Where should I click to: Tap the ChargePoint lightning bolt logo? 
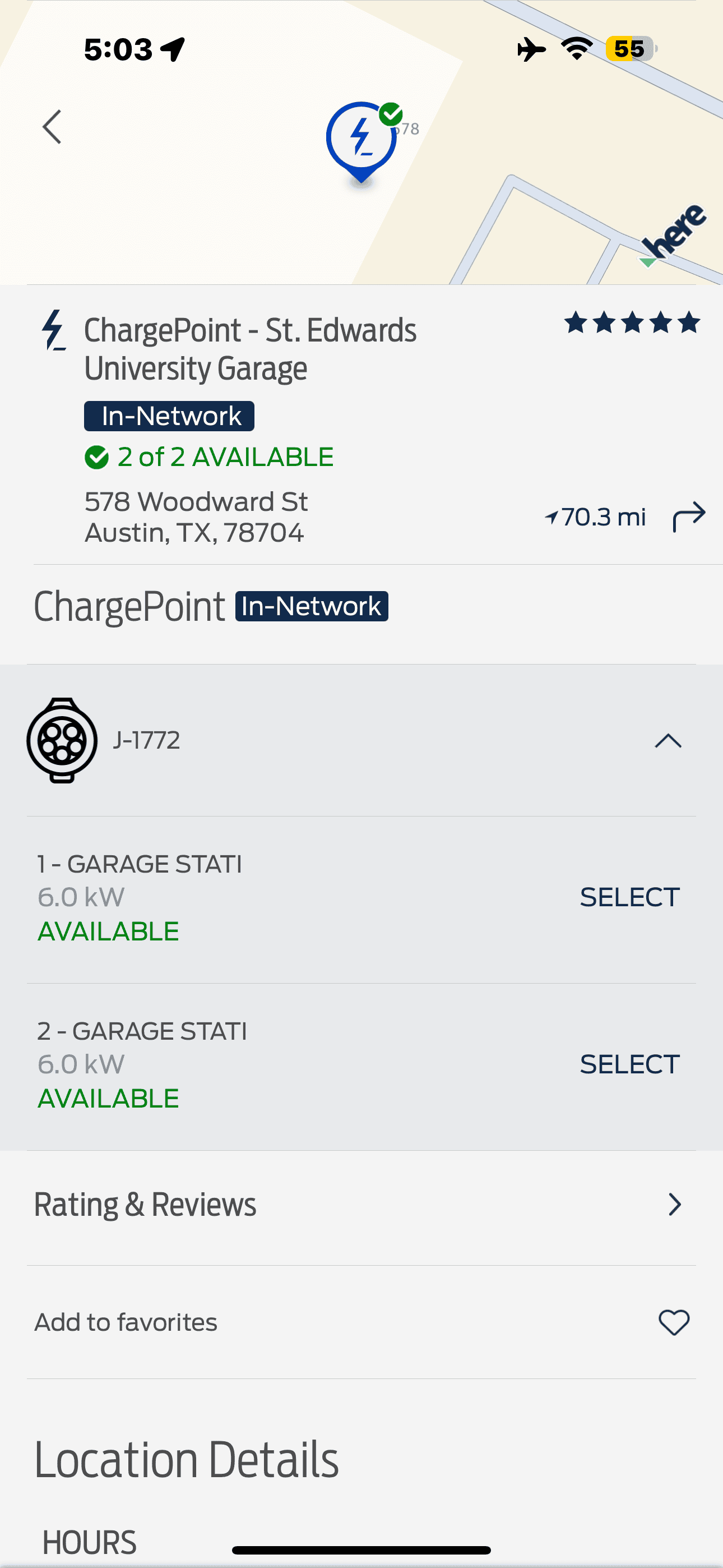pos(54,330)
